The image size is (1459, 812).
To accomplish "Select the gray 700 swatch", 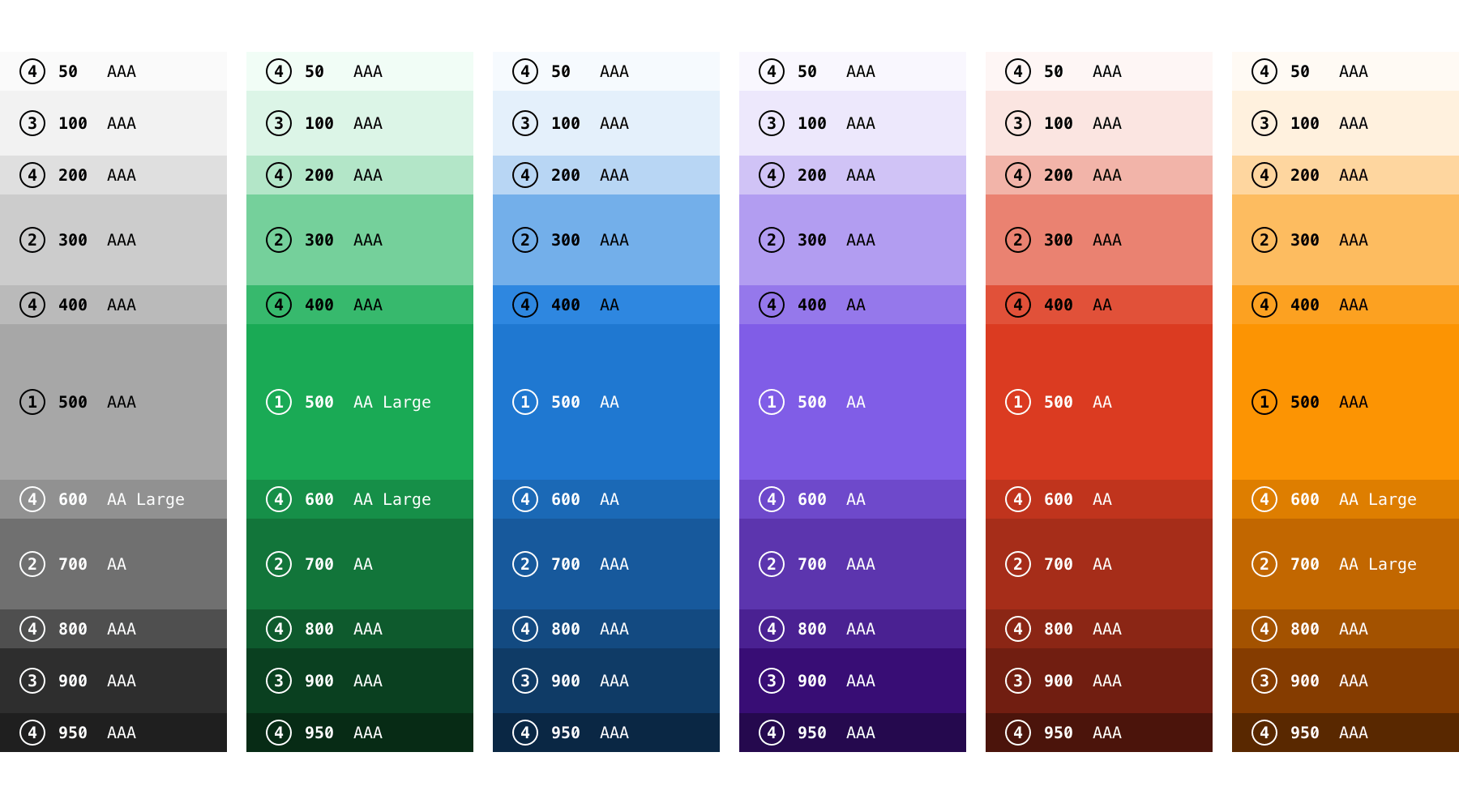I will pos(113,564).
